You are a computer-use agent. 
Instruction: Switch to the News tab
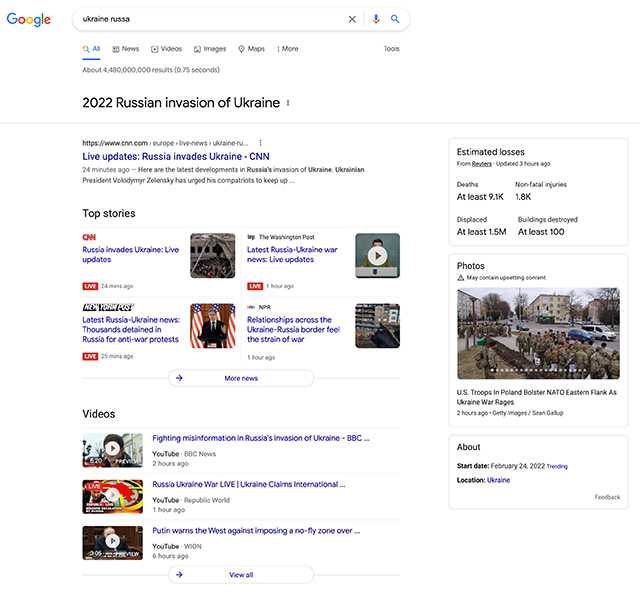click(x=126, y=49)
